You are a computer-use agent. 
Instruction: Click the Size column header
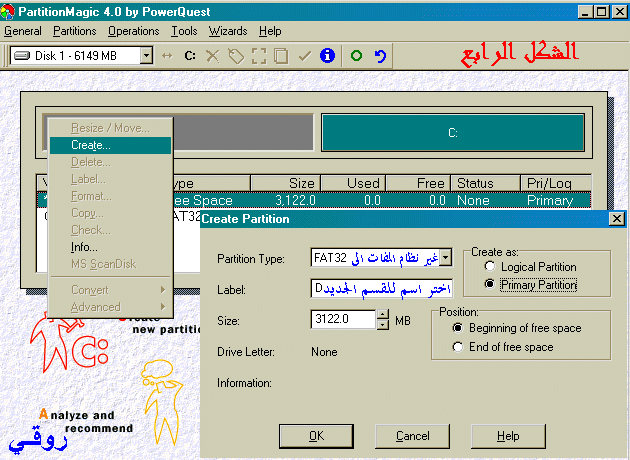pos(285,183)
